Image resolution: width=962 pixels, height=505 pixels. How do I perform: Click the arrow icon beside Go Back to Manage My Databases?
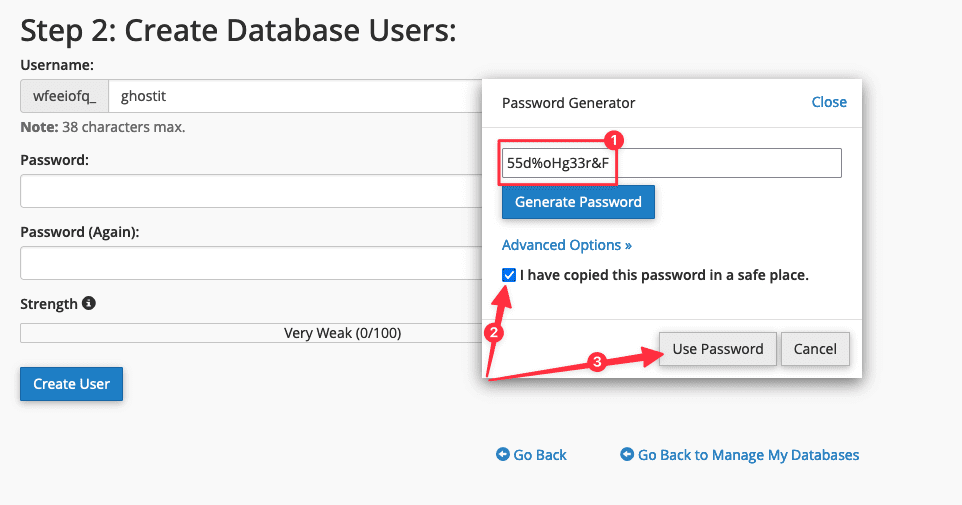click(x=627, y=454)
